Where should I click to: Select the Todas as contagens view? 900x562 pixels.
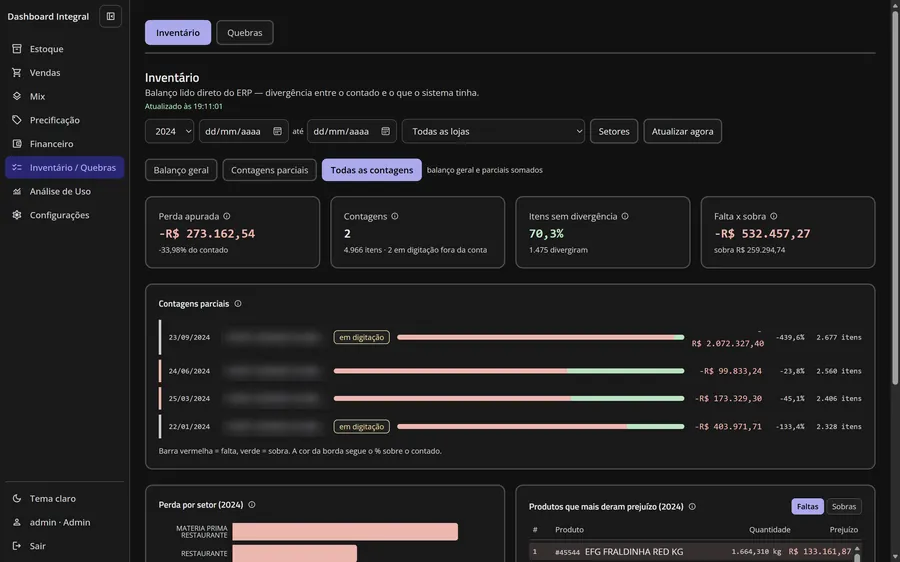371,170
